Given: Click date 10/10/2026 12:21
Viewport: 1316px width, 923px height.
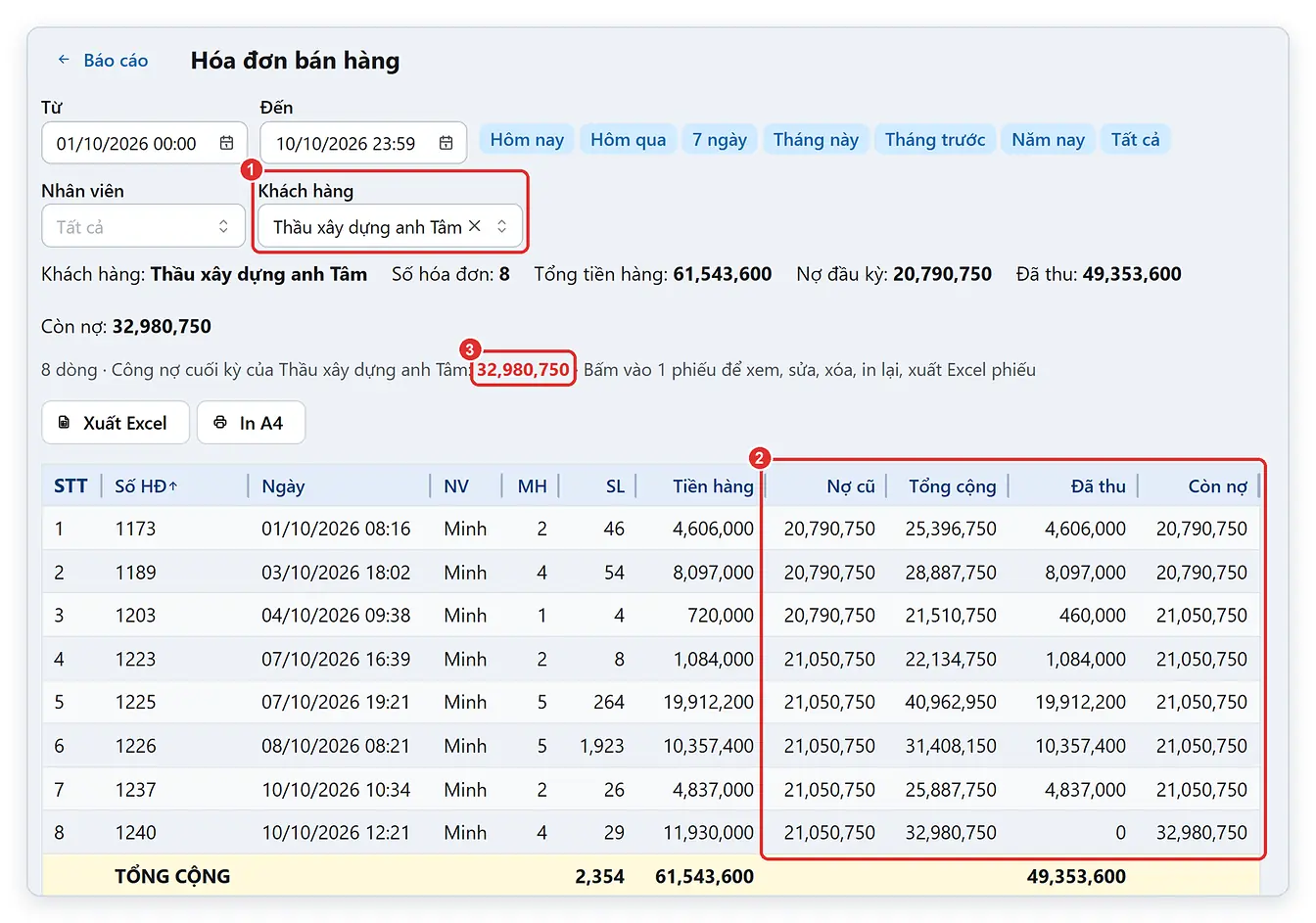Looking at the screenshot, I should point(336,832).
